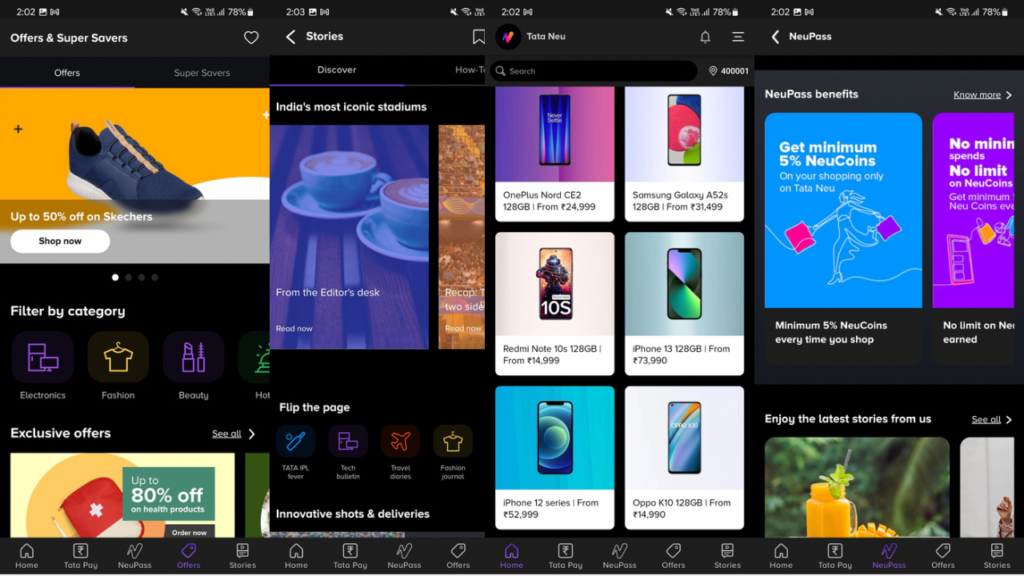
Task: Open the Tech bulletin icon
Action: (348, 441)
